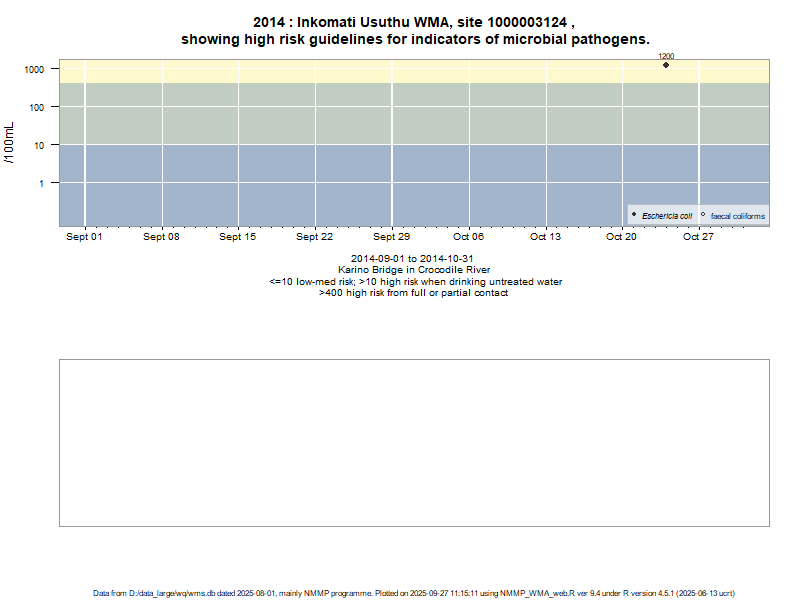Image resolution: width=800 pixels, height=600 pixels.
Task: Click the faecal coliforms legend label
Action: point(737,216)
